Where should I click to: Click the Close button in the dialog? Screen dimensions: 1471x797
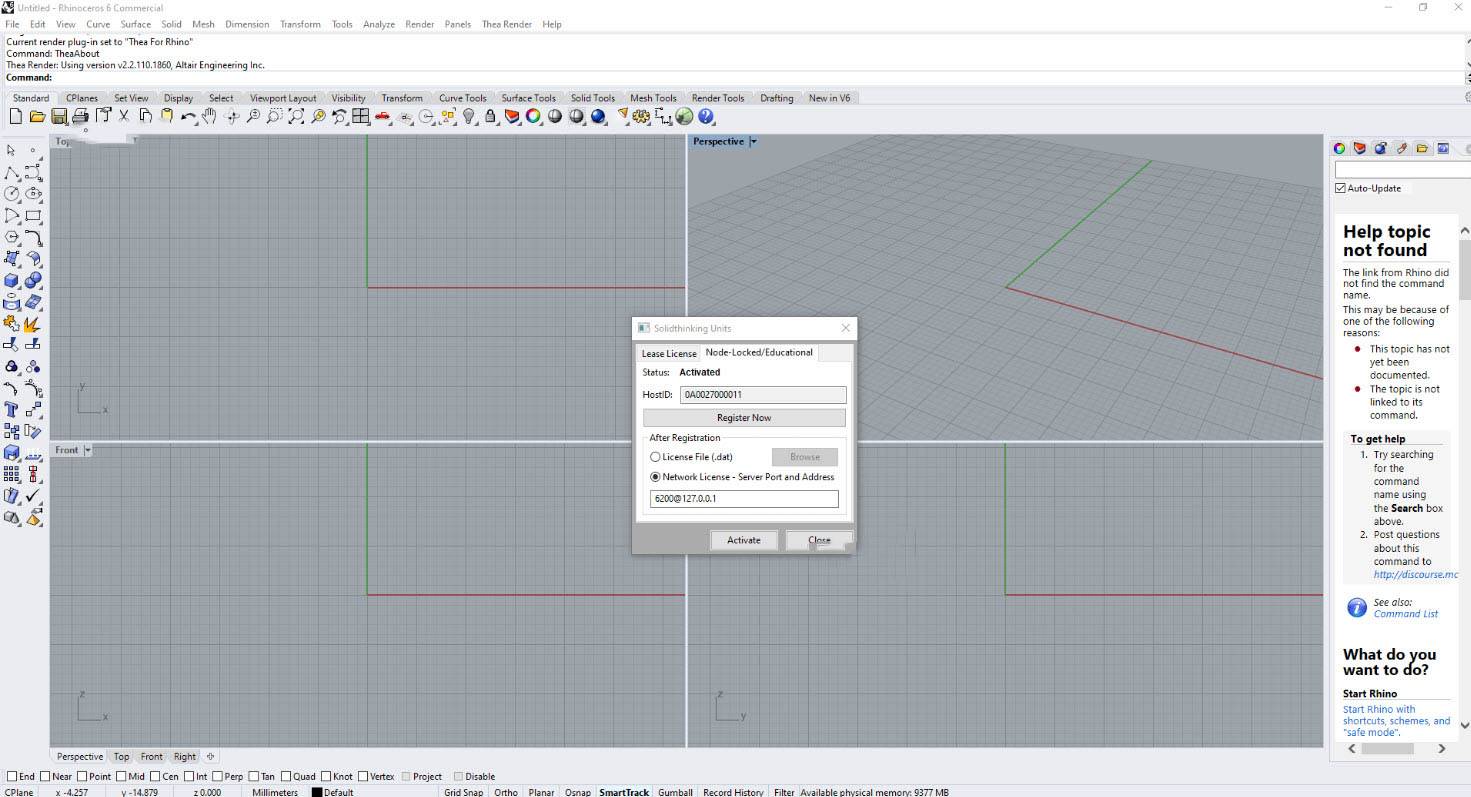(819, 540)
